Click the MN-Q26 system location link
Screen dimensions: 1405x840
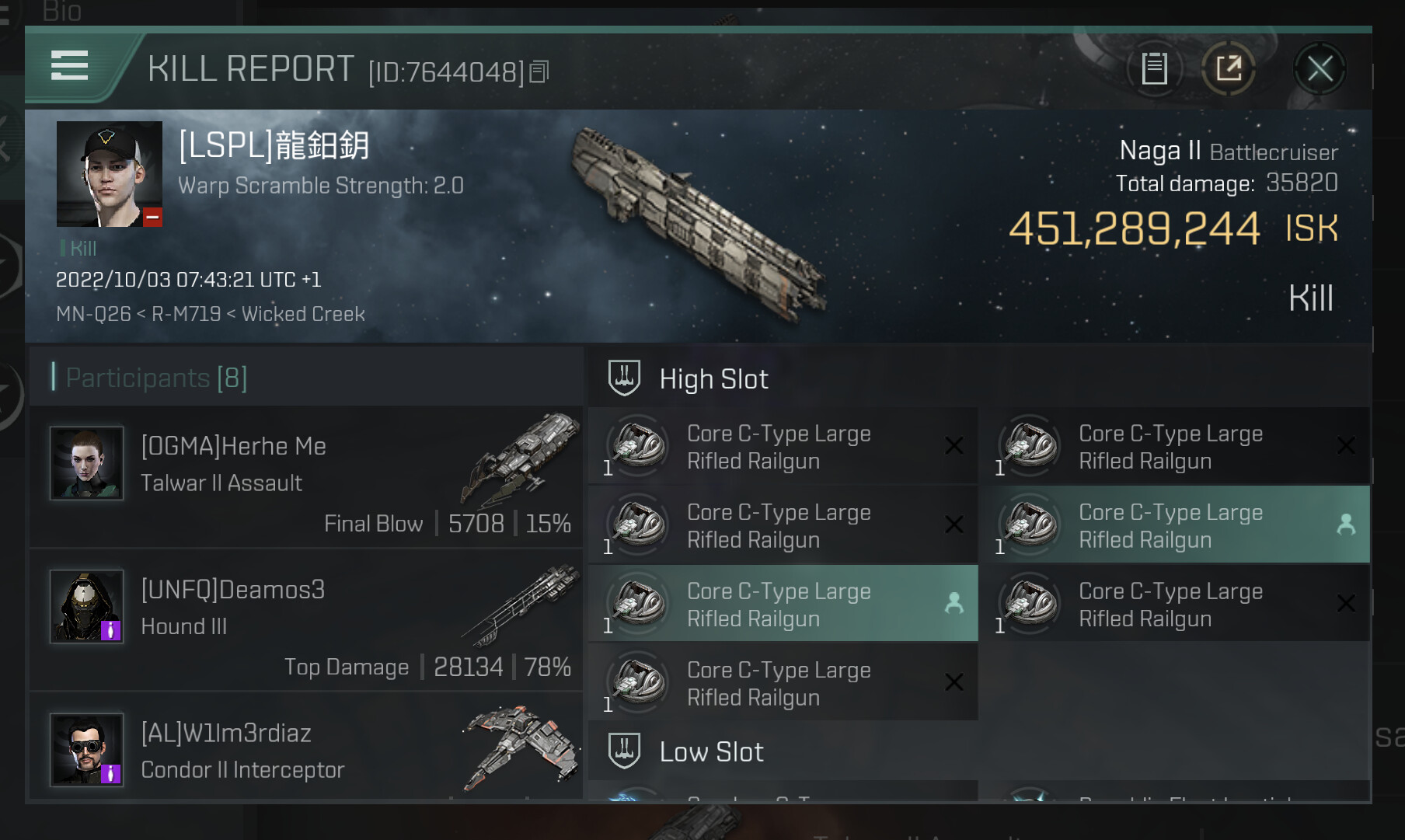93,314
